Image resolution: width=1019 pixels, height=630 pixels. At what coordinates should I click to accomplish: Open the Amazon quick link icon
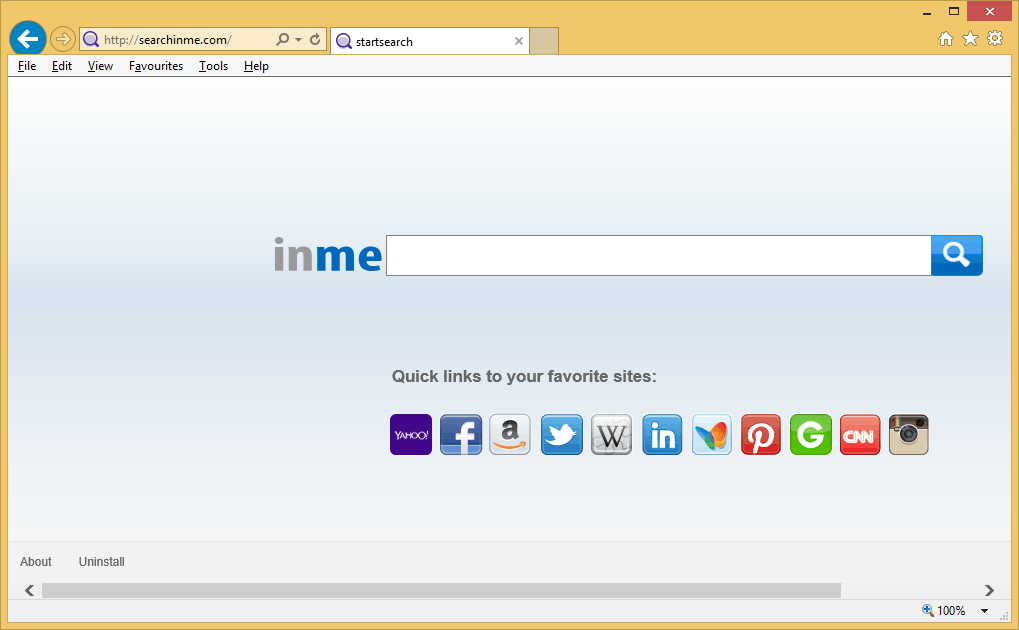[510, 434]
